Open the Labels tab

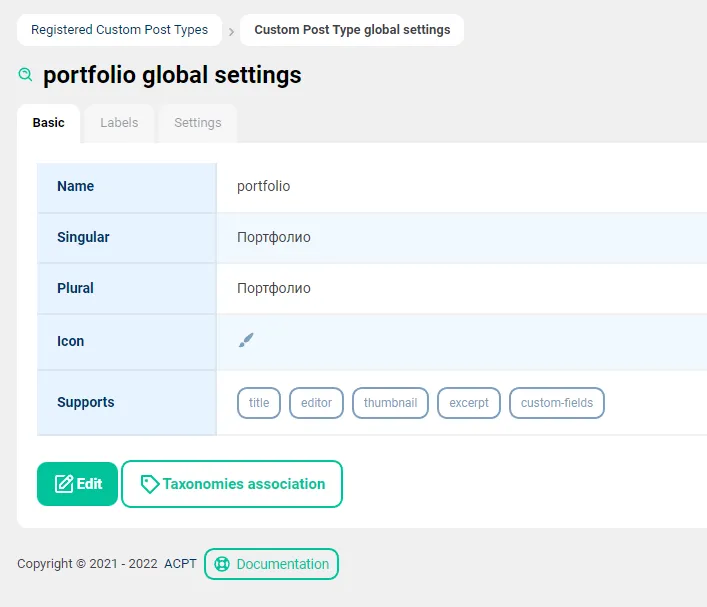(119, 123)
